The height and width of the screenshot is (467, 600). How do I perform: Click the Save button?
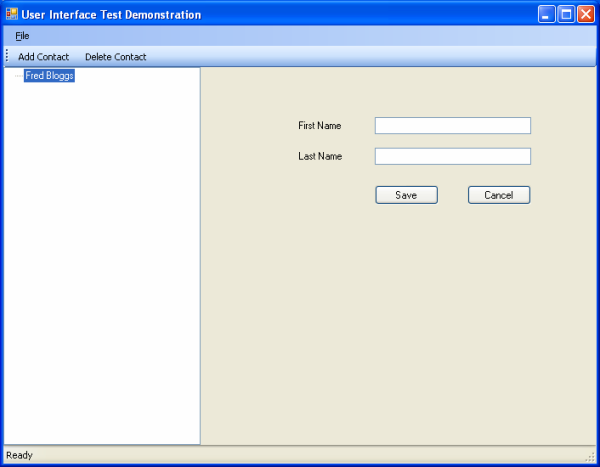pyautogui.click(x=406, y=195)
